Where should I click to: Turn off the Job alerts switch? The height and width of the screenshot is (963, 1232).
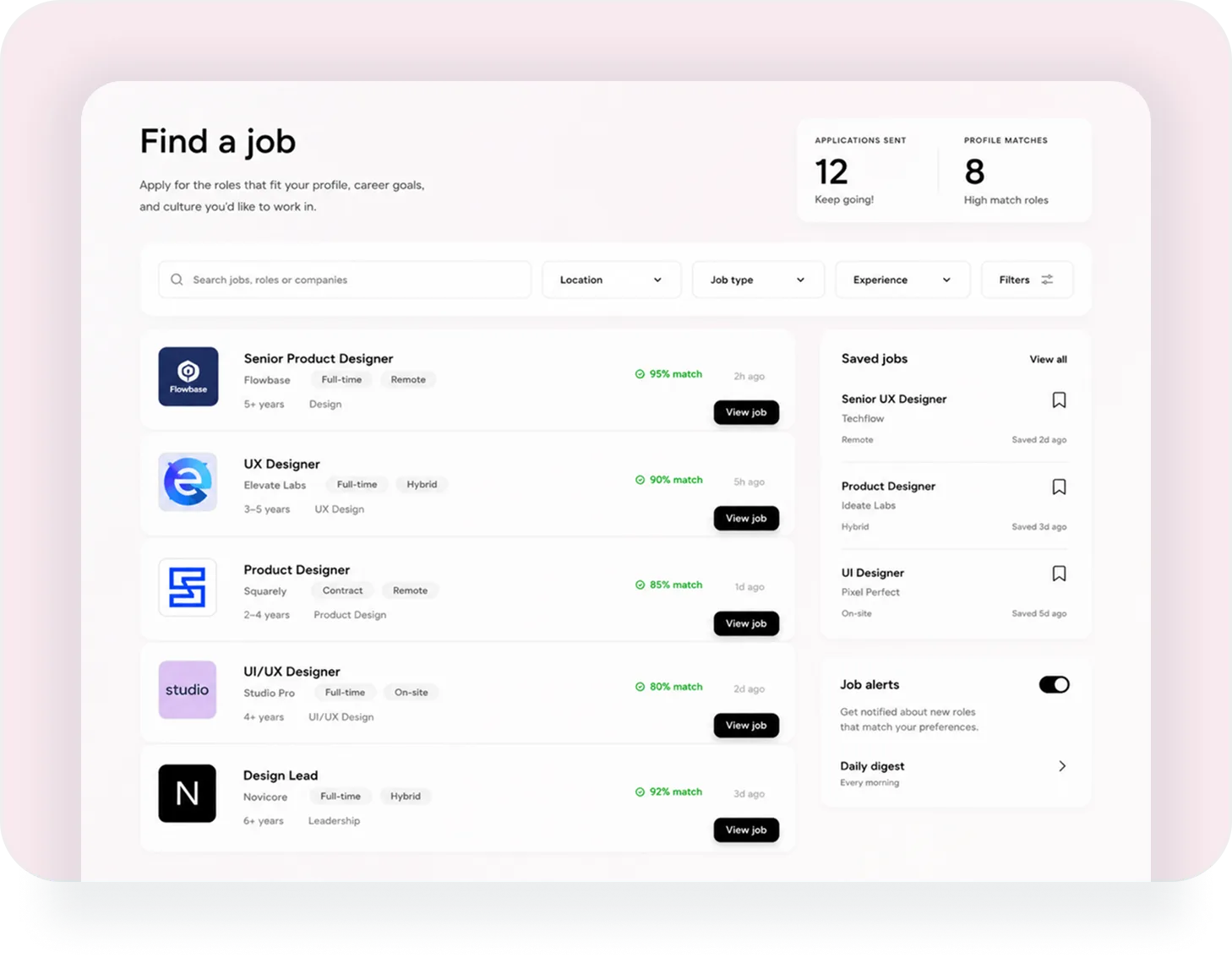pyautogui.click(x=1055, y=685)
